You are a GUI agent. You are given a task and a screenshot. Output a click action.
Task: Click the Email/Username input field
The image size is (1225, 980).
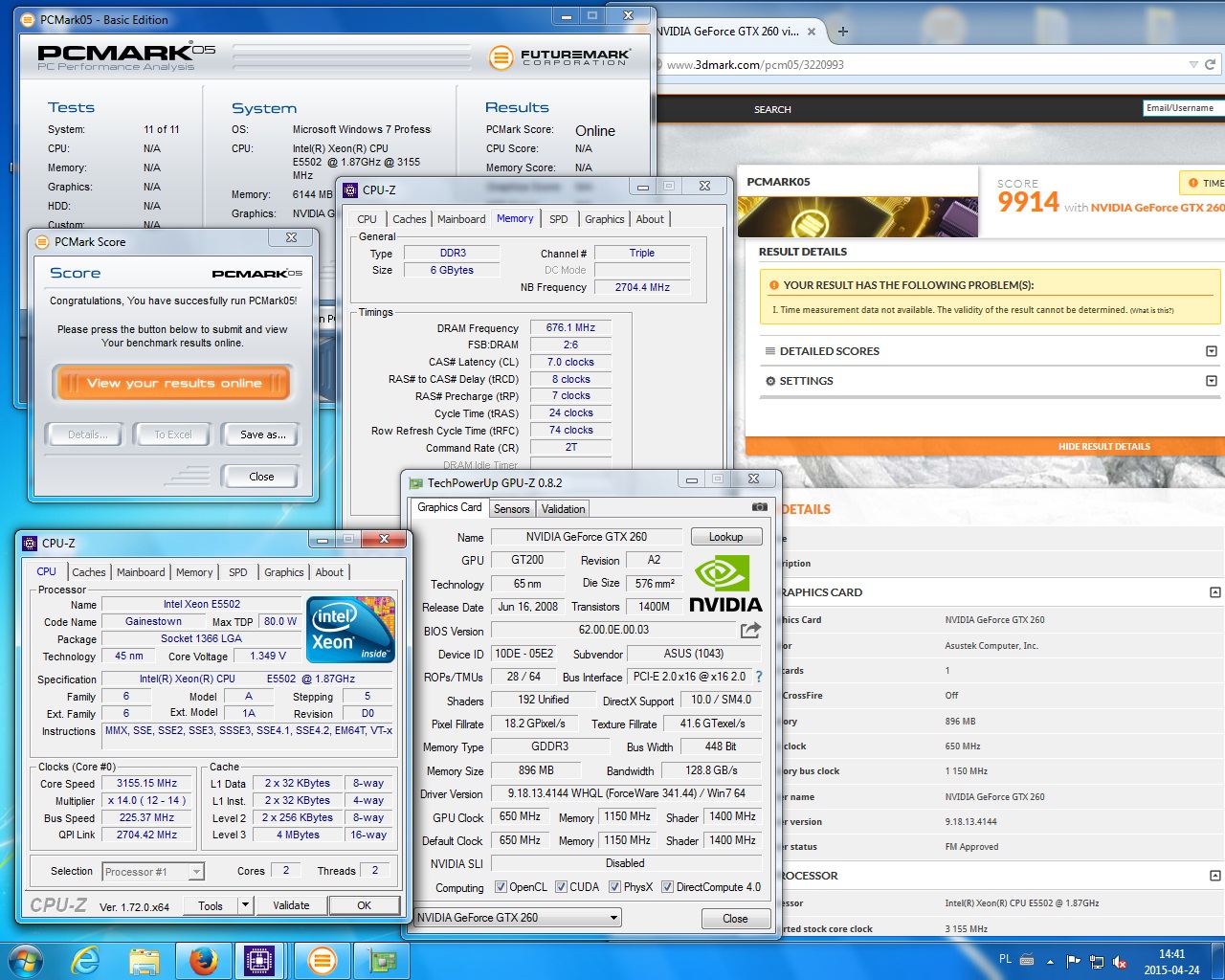[x=1184, y=108]
